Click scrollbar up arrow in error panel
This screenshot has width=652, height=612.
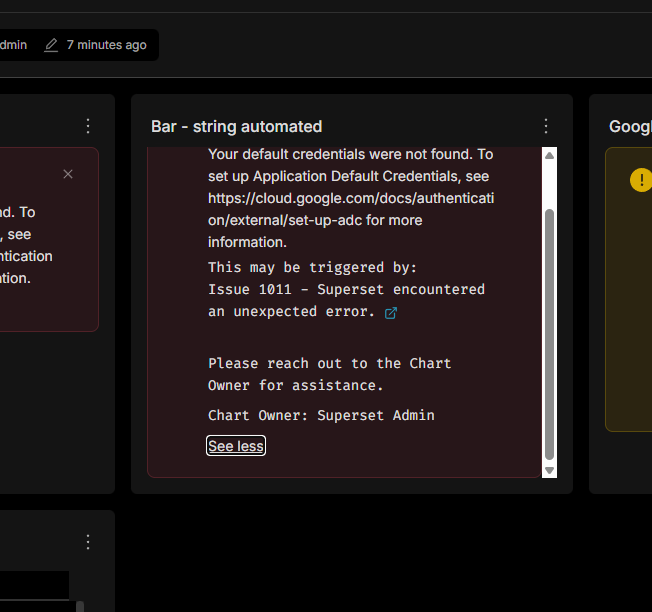(549, 155)
